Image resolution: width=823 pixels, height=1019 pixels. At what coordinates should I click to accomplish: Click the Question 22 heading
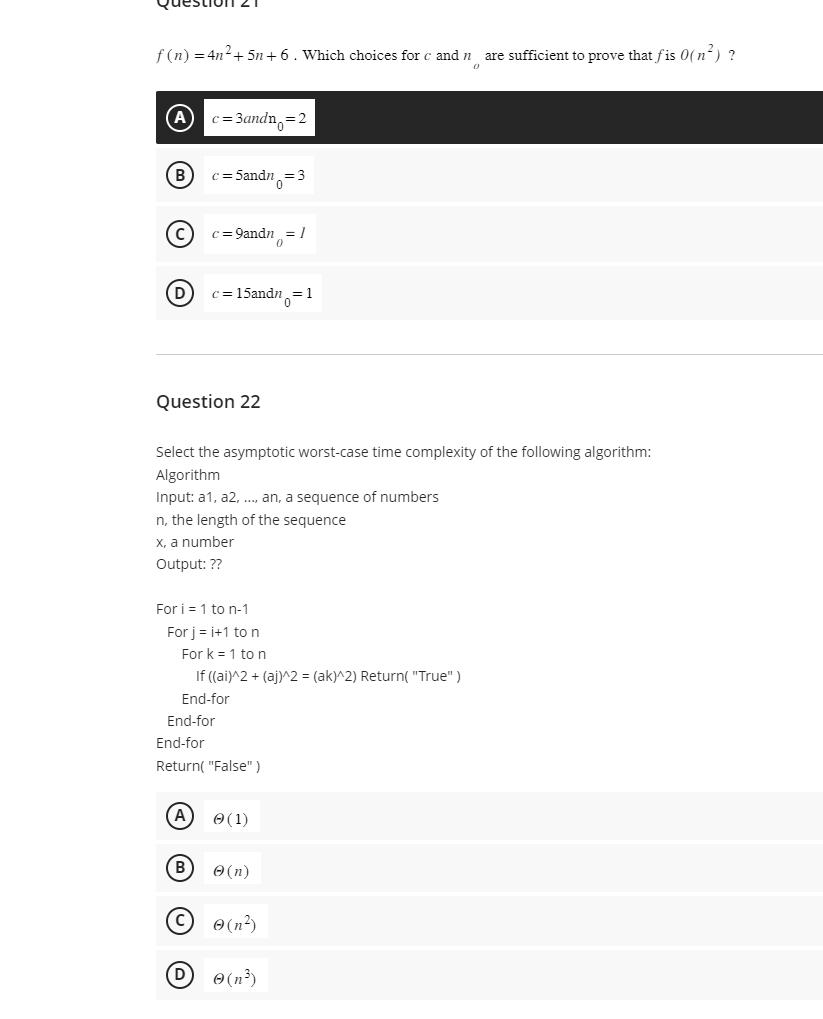click(x=208, y=401)
